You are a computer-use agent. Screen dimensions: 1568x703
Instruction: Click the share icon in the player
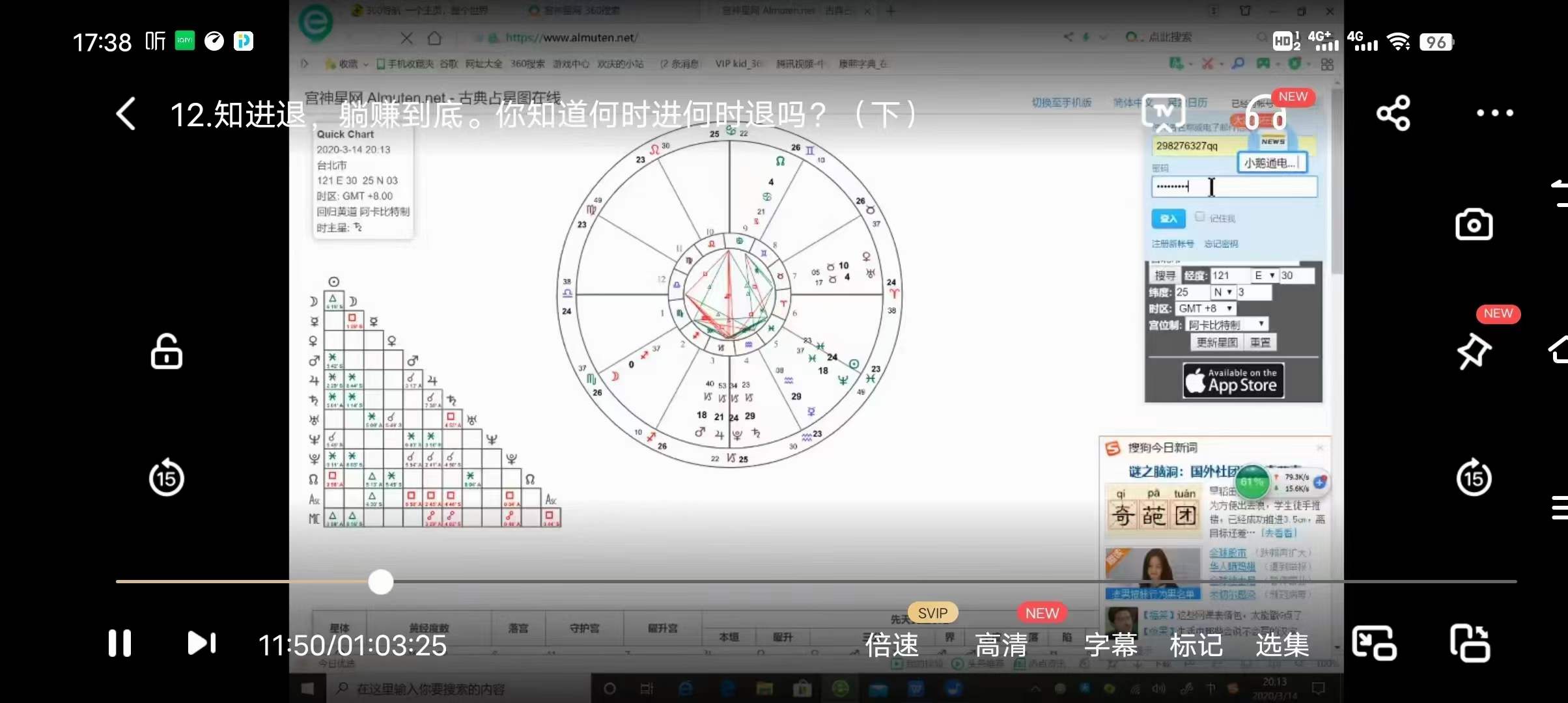[x=1393, y=113]
